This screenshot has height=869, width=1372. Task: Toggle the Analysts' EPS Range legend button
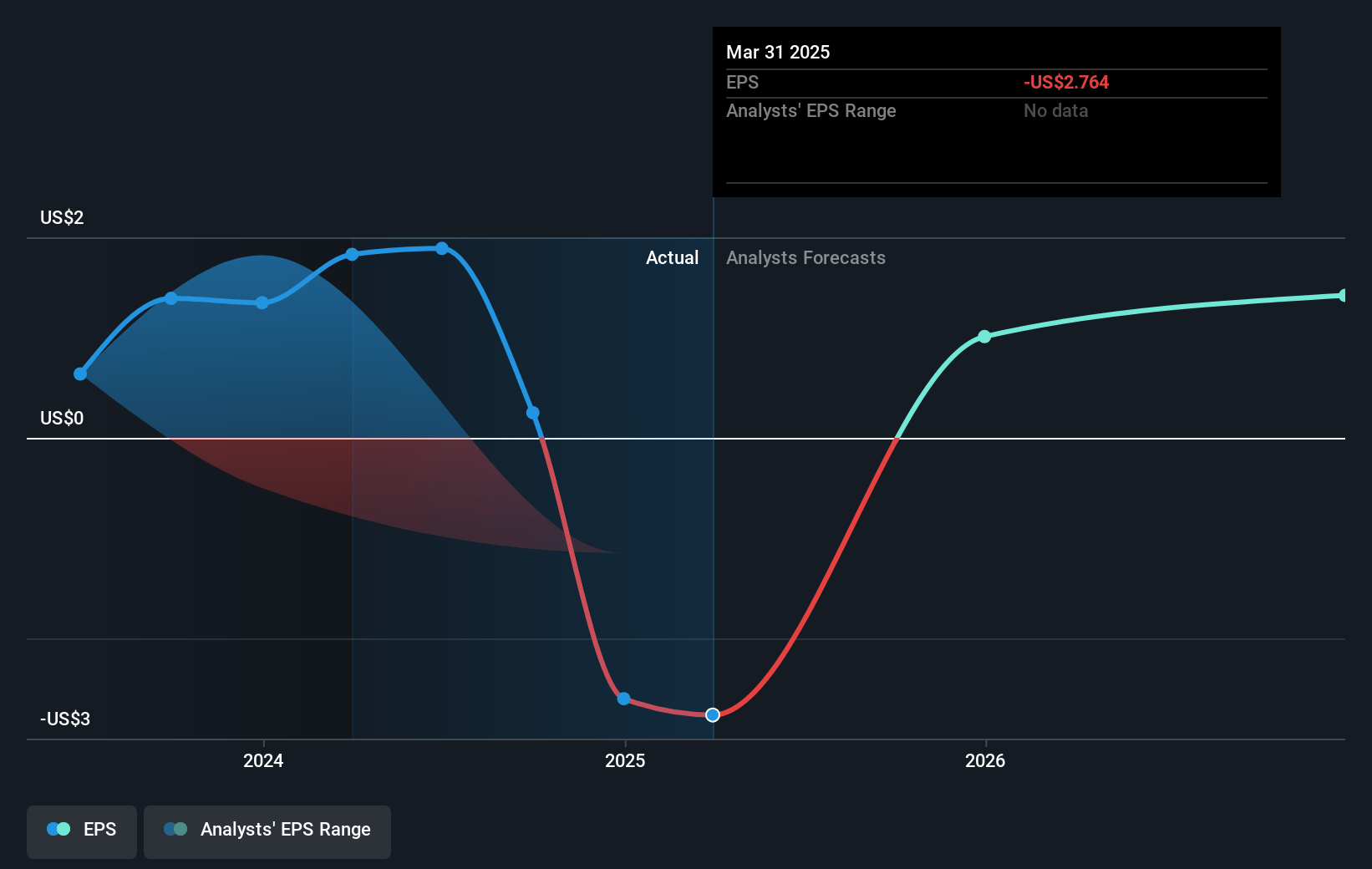(267, 831)
